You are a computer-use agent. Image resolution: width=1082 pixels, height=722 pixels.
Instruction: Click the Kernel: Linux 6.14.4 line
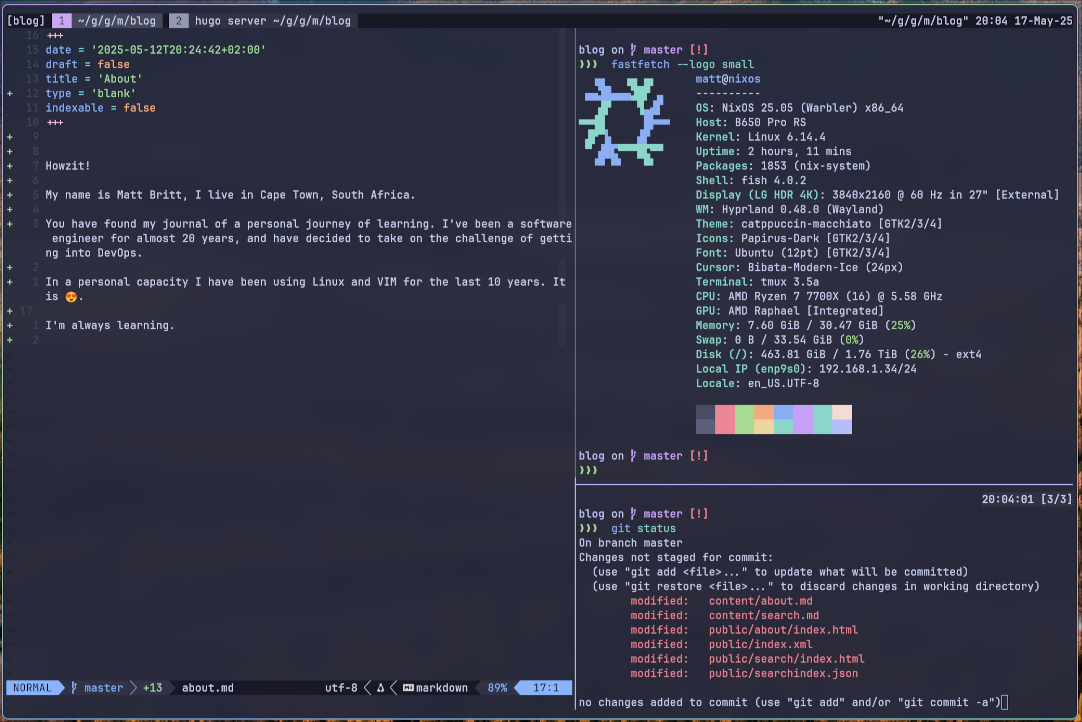760,137
